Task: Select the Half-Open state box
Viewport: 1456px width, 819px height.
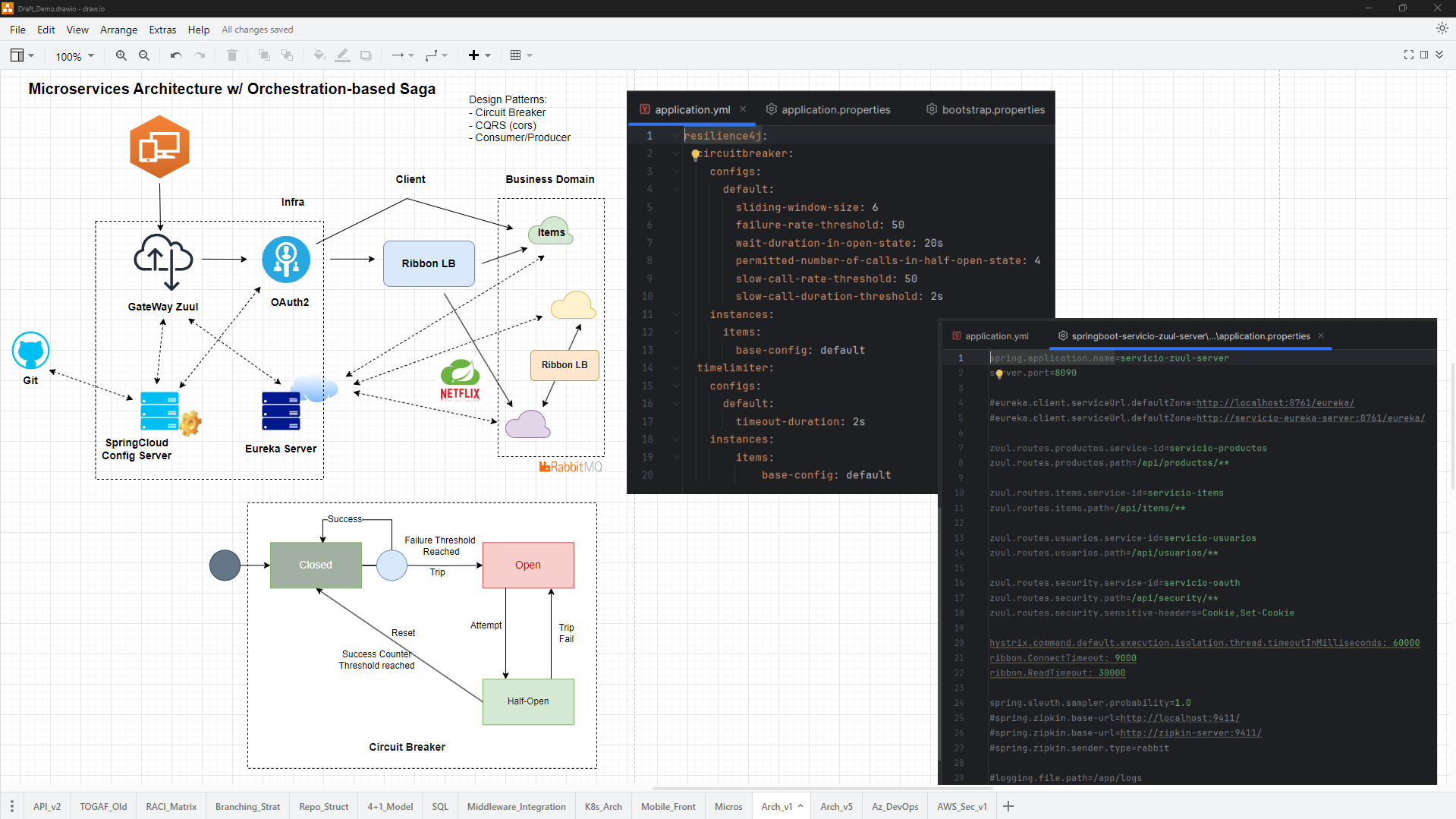Action: [528, 701]
